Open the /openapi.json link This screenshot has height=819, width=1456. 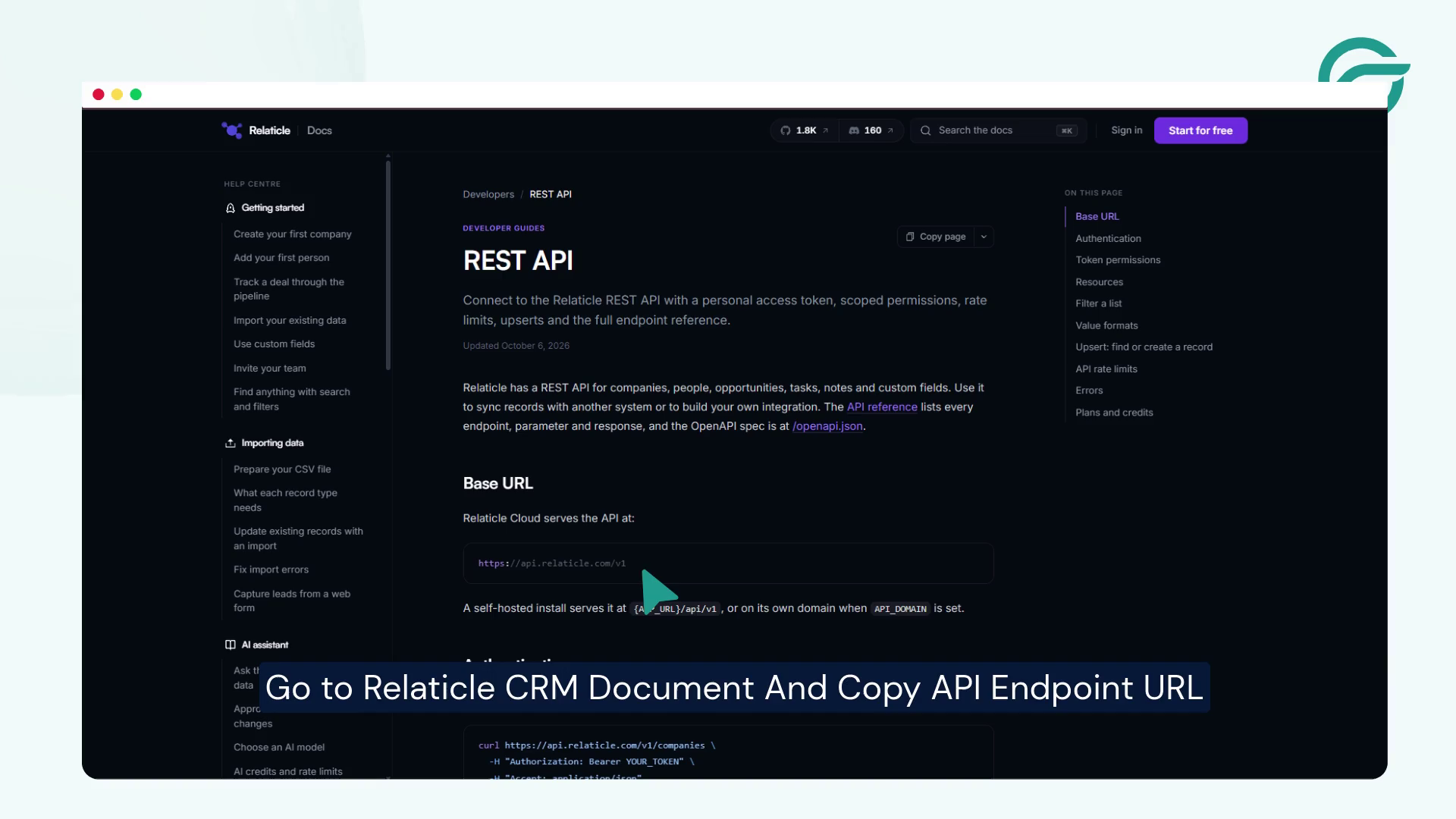click(x=827, y=426)
